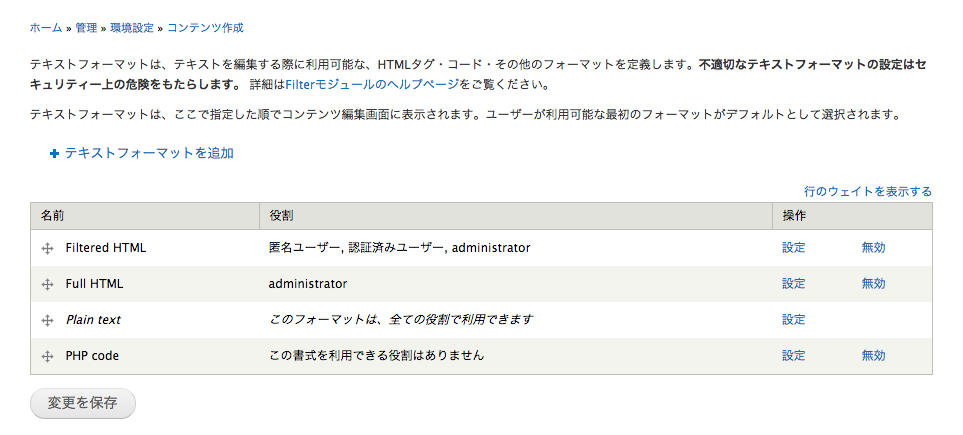The height and width of the screenshot is (435, 963).
Task: Open 設定 for Full HTML
Action: pos(794,284)
